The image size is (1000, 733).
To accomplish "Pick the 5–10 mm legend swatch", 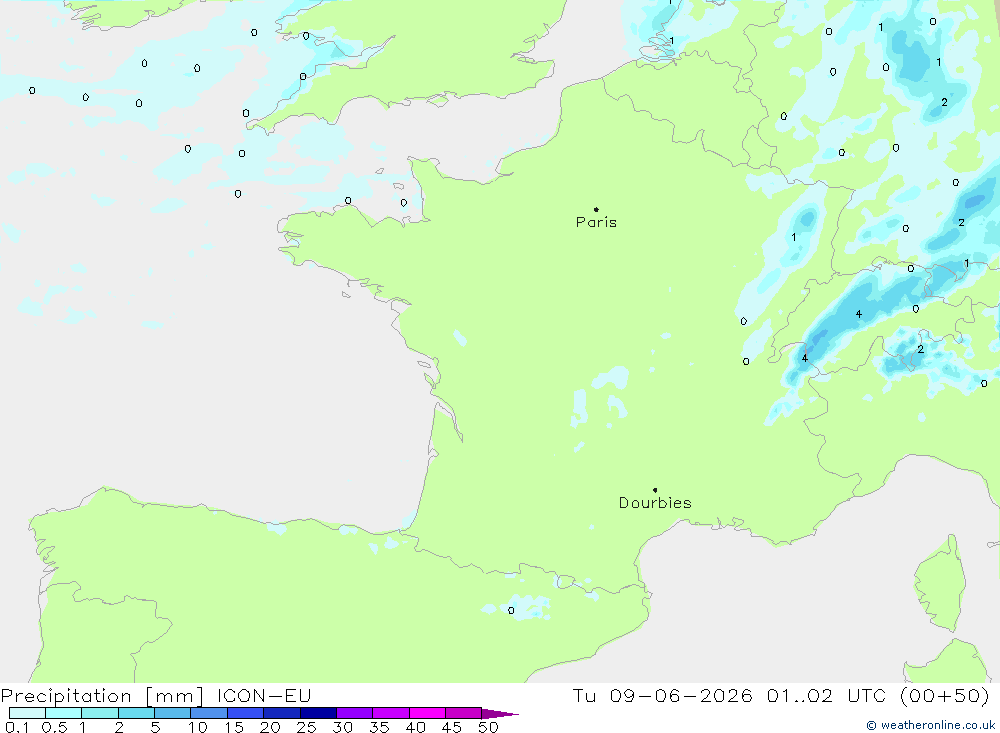I will pyautogui.click(x=173, y=713).
